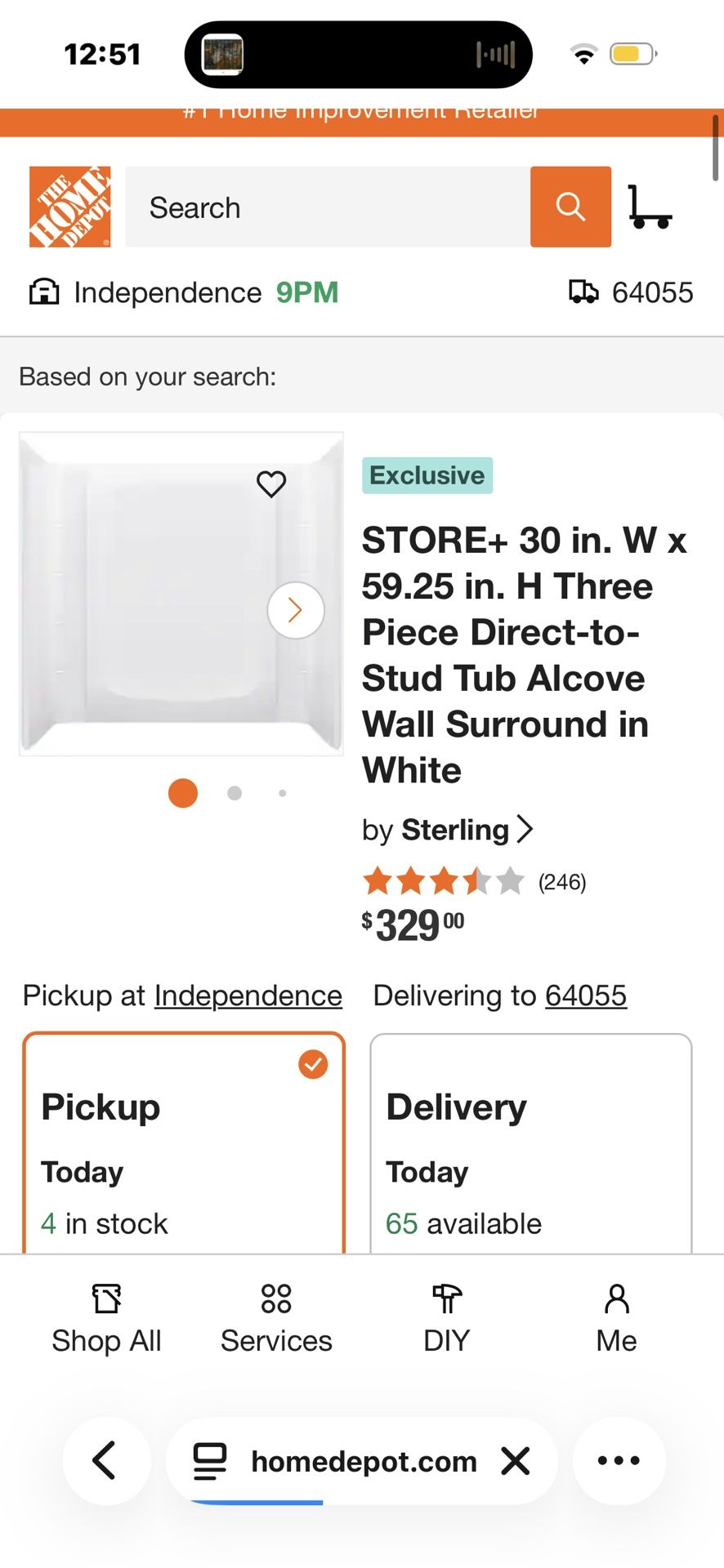Stop page loading with X button
Viewport: 724px width, 1568px height.
[516, 1460]
